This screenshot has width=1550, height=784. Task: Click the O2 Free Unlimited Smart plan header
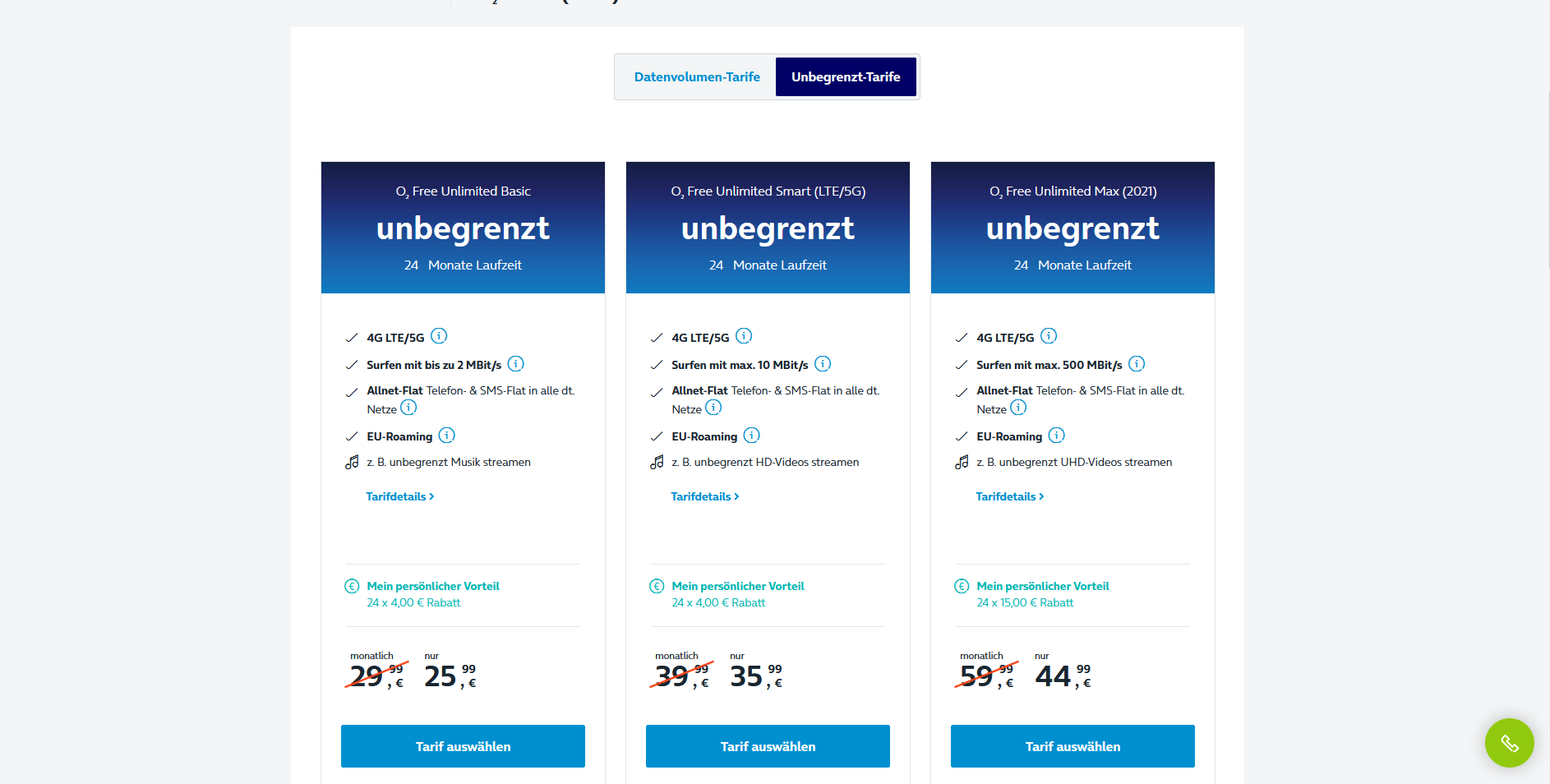click(768, 228)
